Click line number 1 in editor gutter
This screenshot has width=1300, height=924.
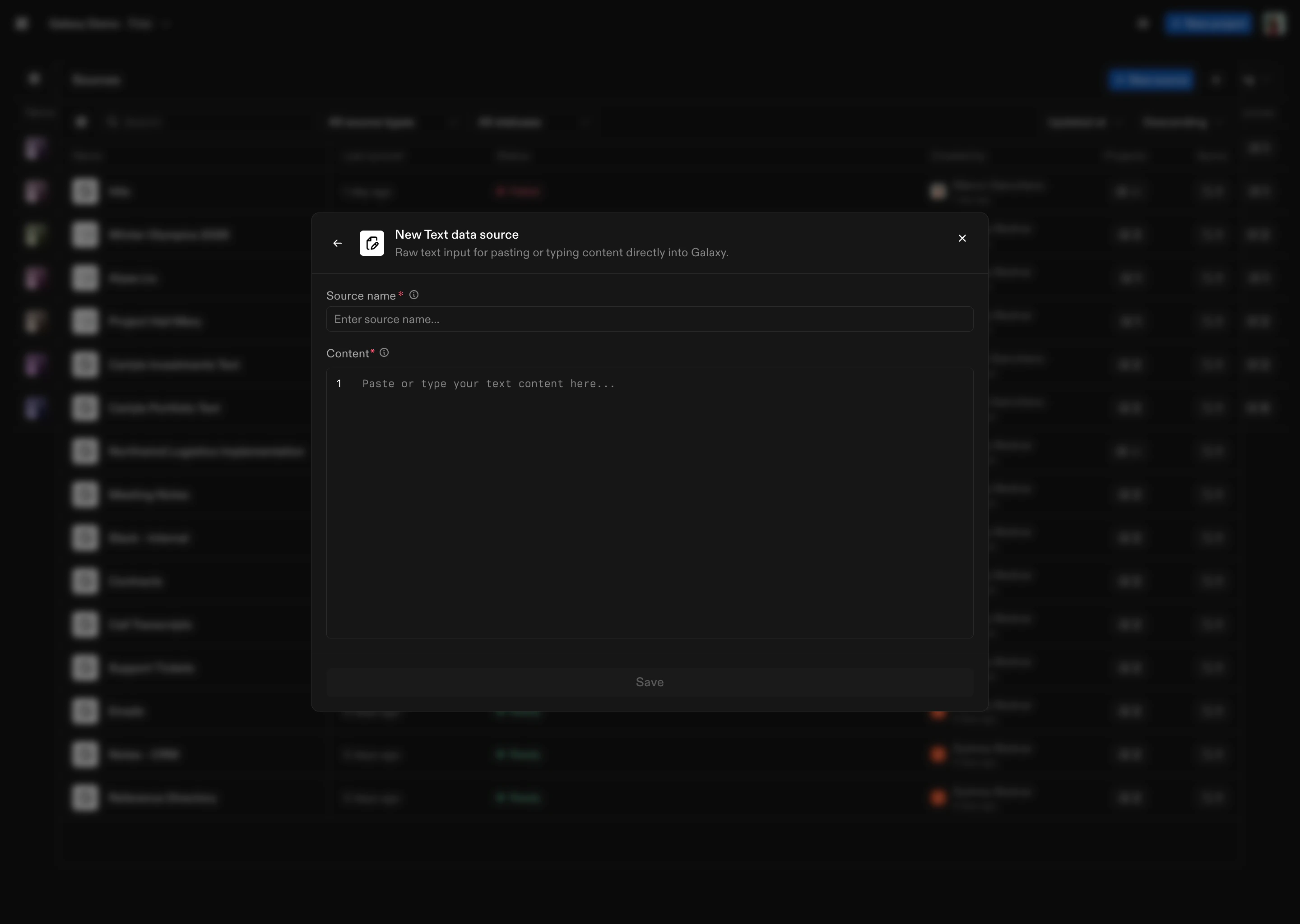[x=339, y=384]
